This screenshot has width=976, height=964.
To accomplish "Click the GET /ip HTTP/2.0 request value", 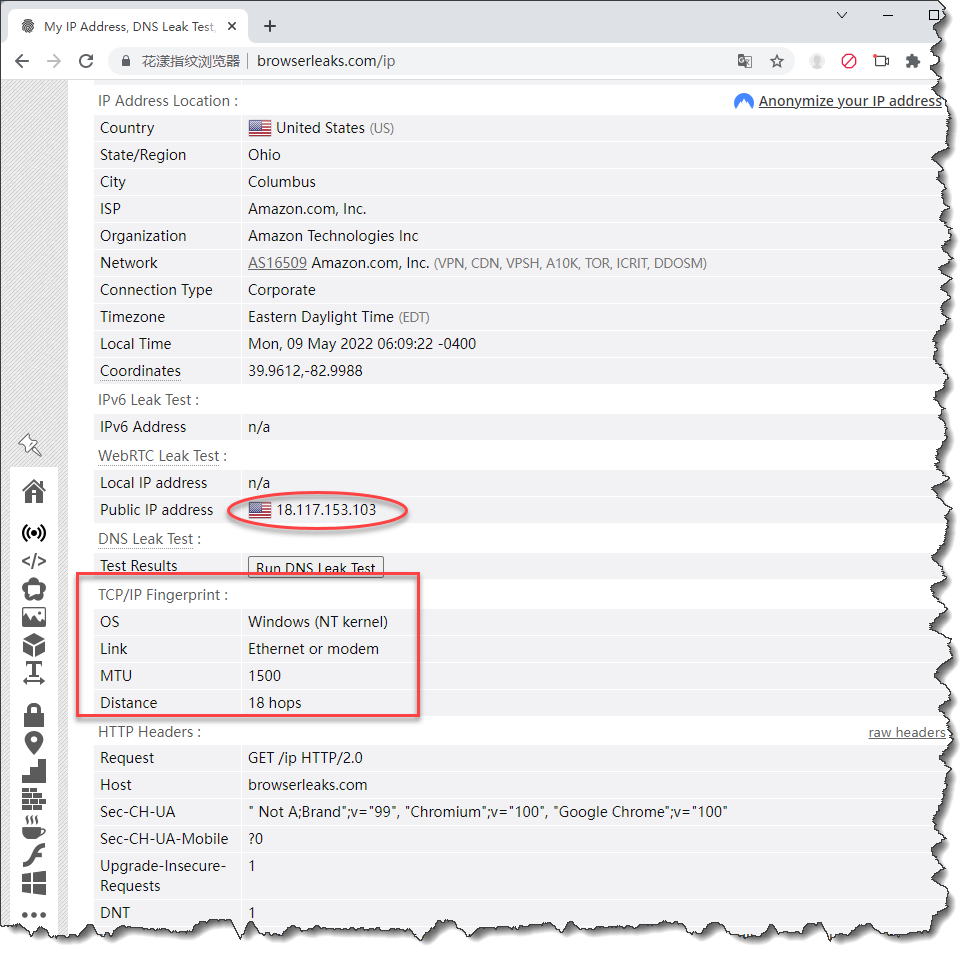I will [305, 758].
